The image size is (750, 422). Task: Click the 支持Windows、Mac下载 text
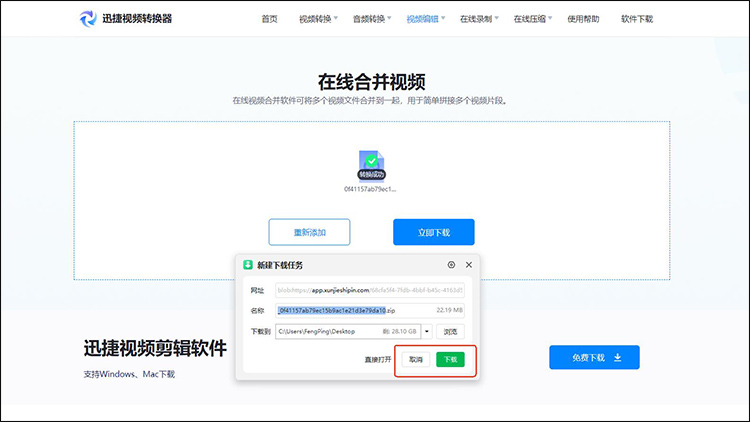(x=129, y=374)
